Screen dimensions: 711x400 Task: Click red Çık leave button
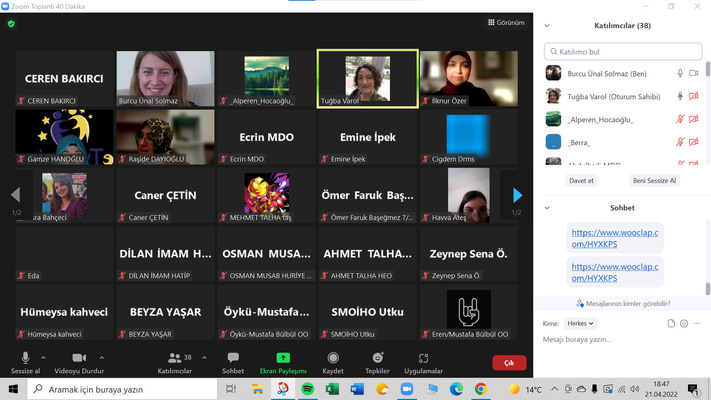pos(509,363)
